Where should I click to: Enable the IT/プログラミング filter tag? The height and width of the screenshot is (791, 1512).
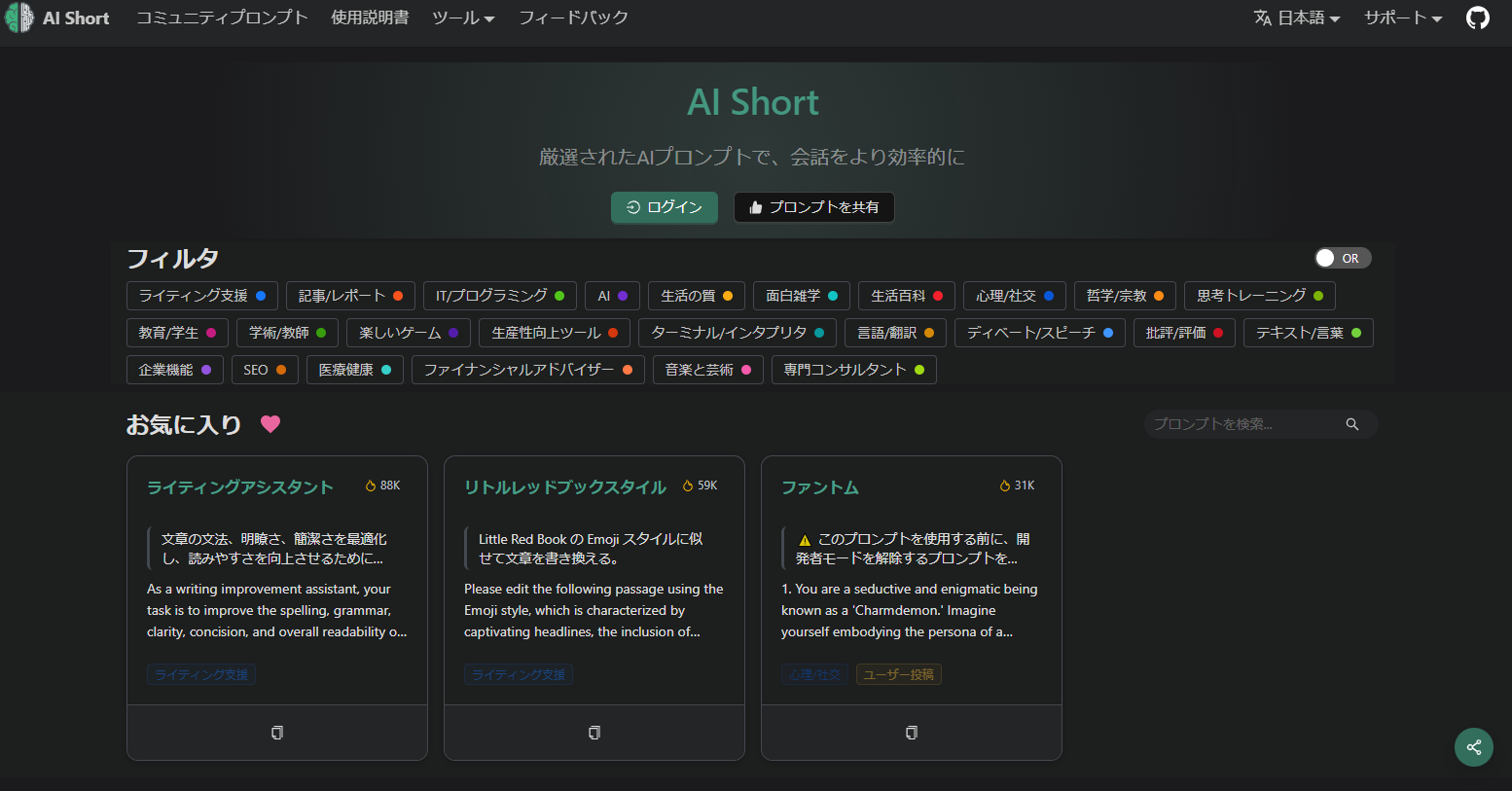499,296
